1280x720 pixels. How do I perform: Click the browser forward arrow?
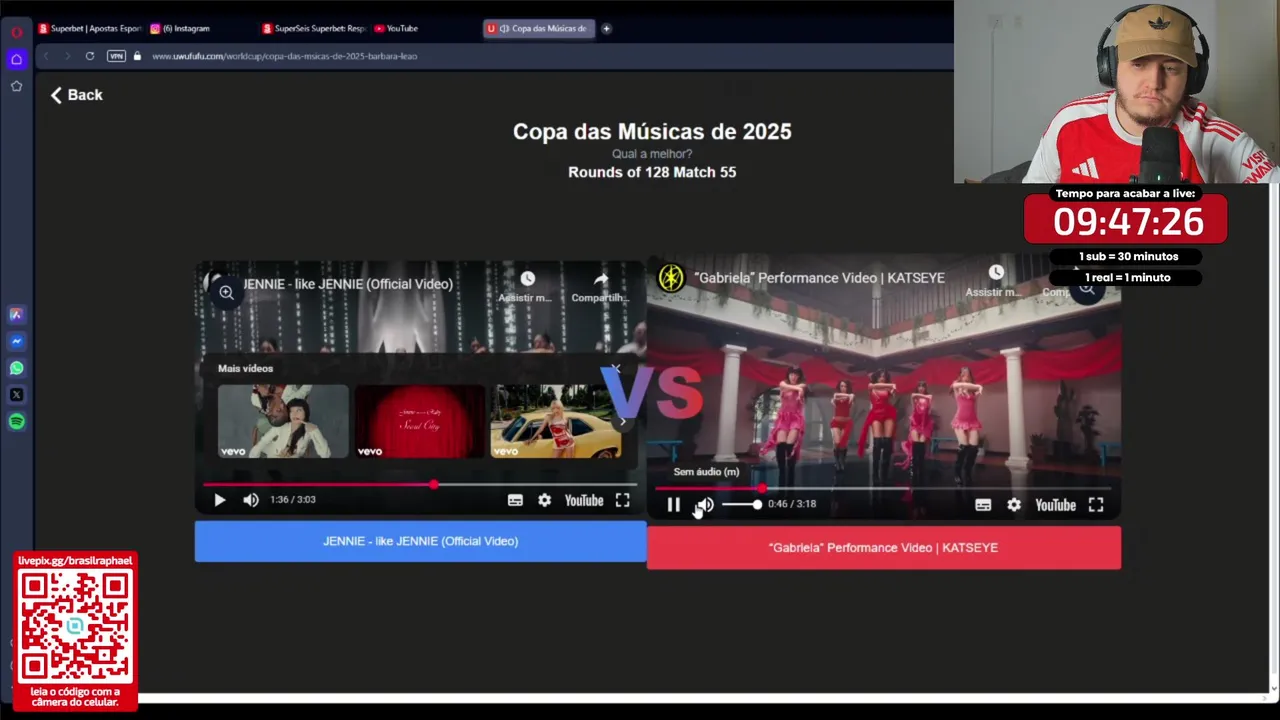coord(67,56)
